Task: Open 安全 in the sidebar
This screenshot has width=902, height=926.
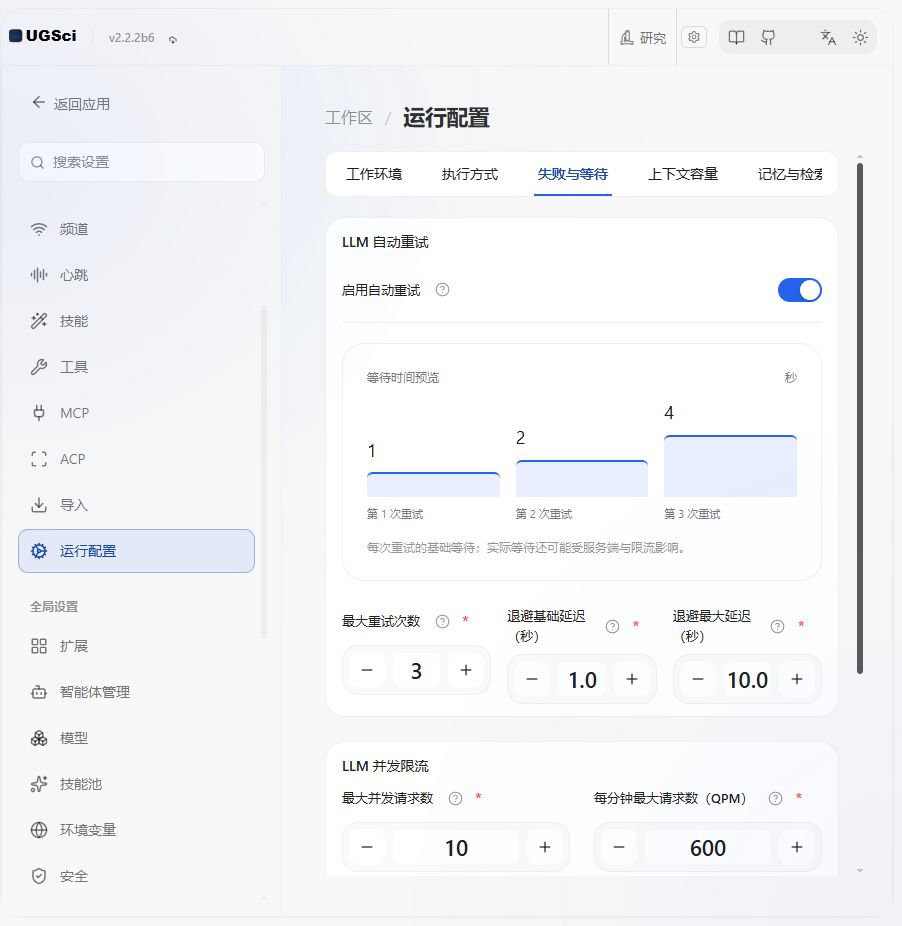Action: (x=136, y=876)
